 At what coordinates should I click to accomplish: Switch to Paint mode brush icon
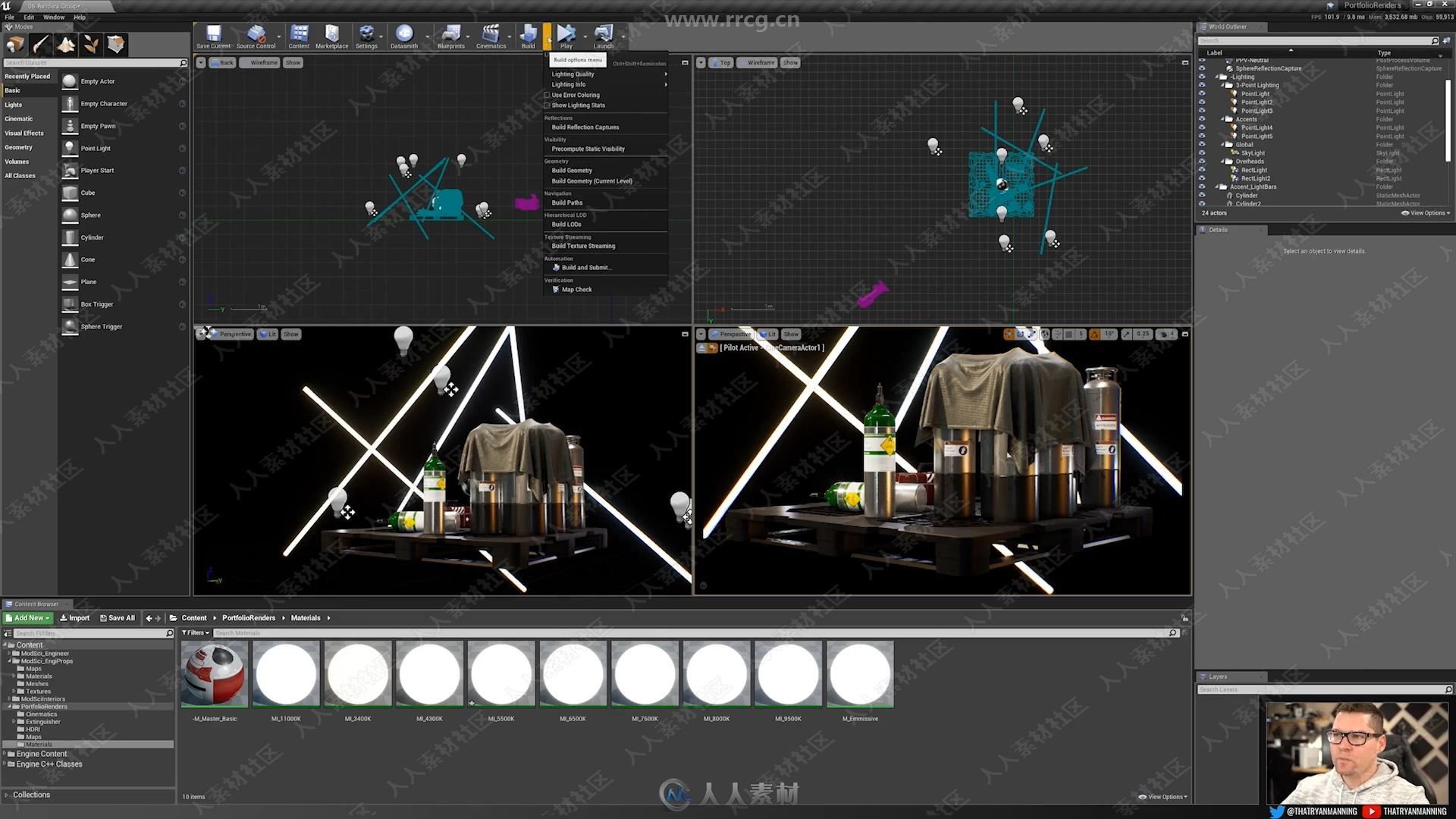[41, 45]
